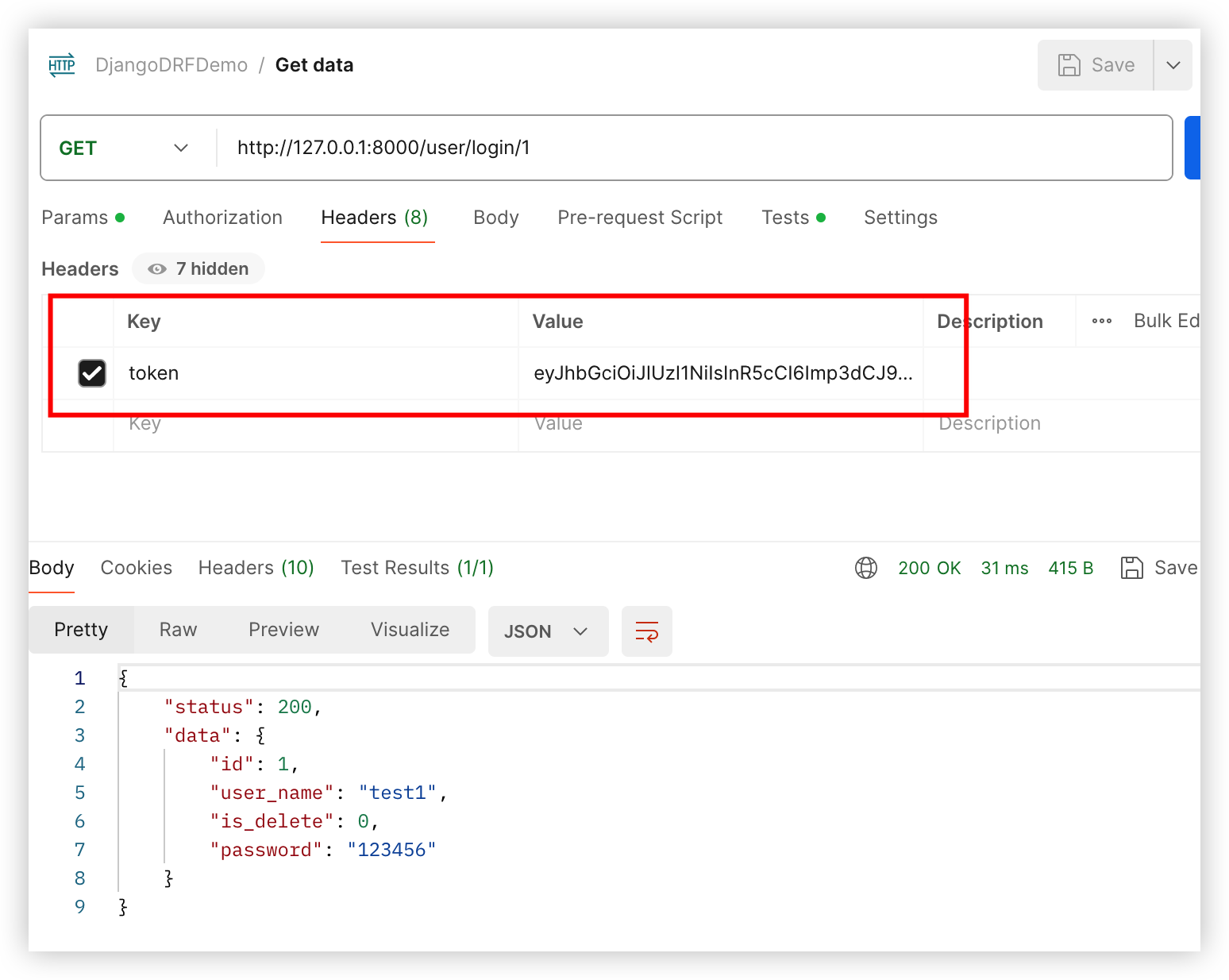This screenshot has width=1229, height=980.
Task: Click the DjangoDRFDemo collection breadcrumb
Action: tap(171, 65)
